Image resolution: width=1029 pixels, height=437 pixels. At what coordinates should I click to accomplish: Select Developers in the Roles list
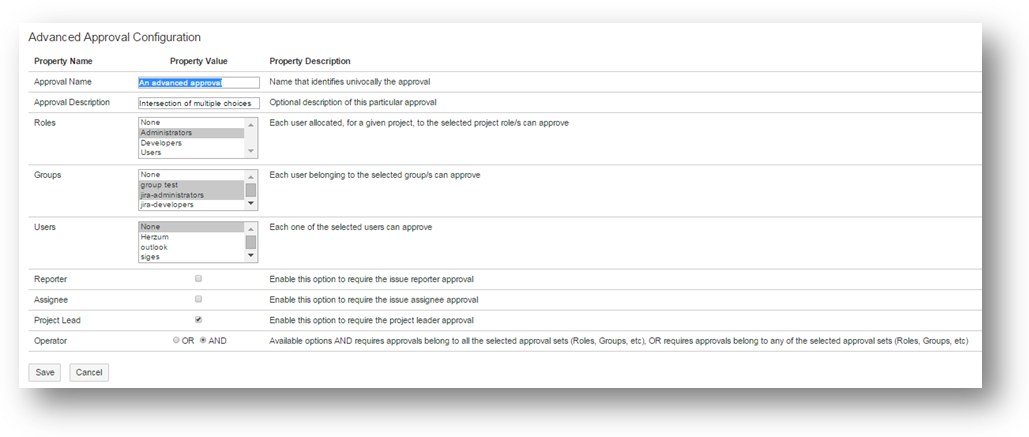pos(191,143)
